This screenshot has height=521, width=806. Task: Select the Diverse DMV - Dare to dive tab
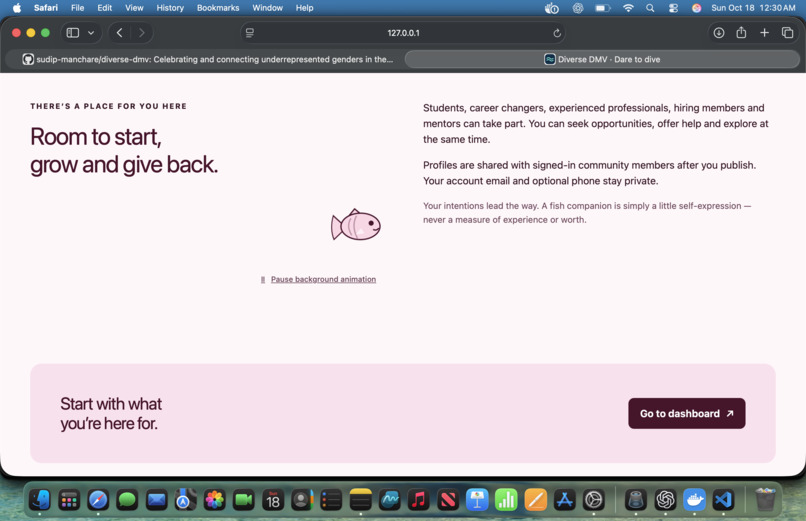point(602,59)
